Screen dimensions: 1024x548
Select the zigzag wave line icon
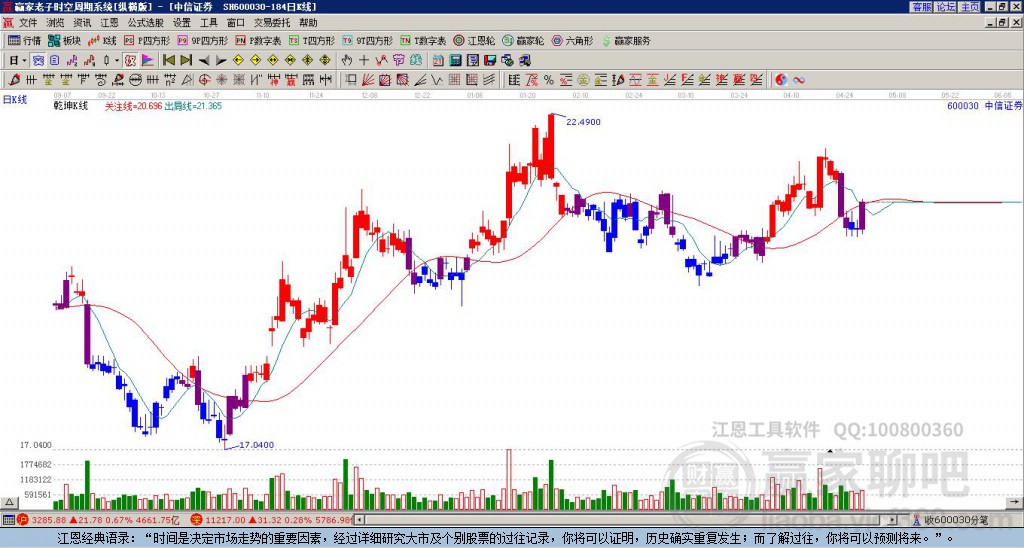pyautogui.click(x=437, y=80)
